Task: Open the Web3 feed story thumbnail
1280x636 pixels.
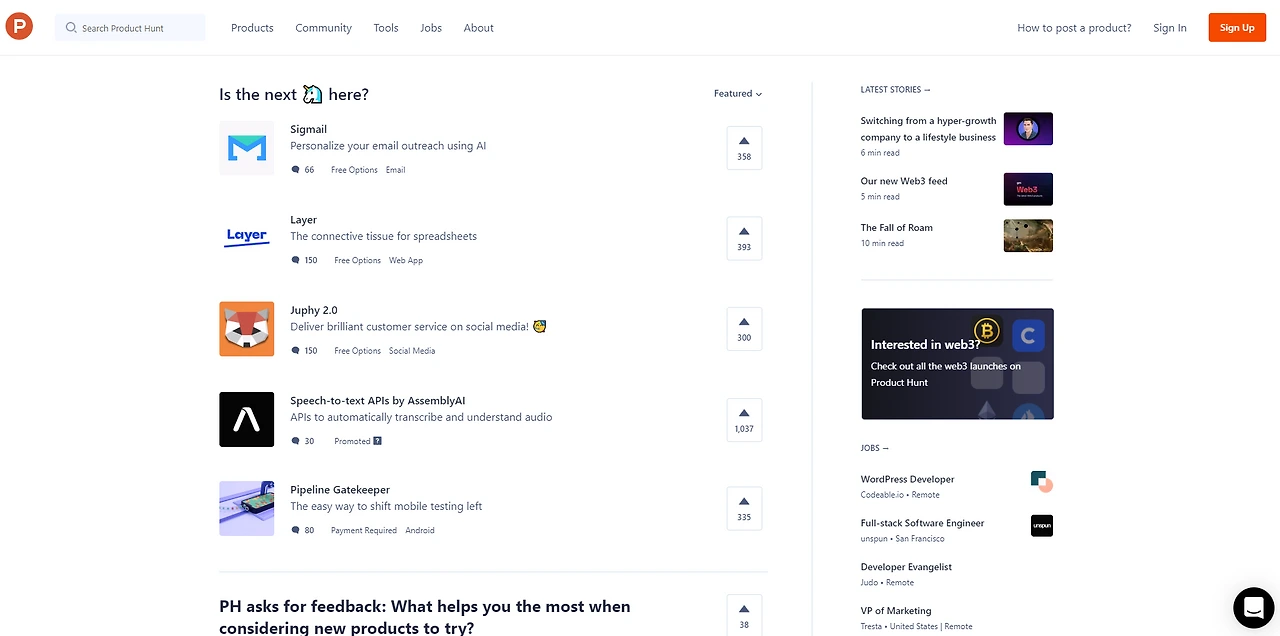Action: pos(1028,189)
